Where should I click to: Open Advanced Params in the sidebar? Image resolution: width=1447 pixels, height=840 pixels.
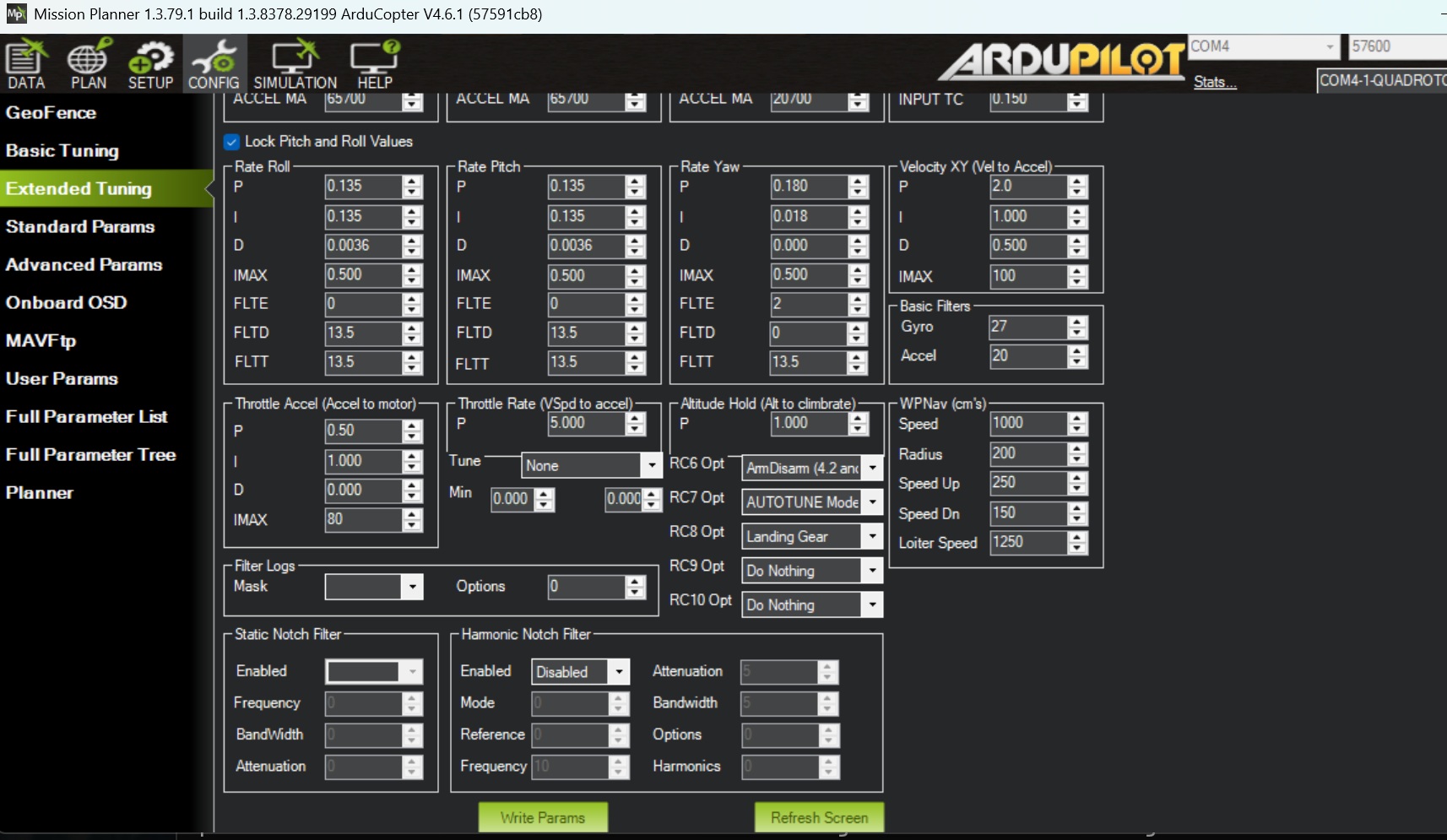pyautogui.click(x=84, y=264)
